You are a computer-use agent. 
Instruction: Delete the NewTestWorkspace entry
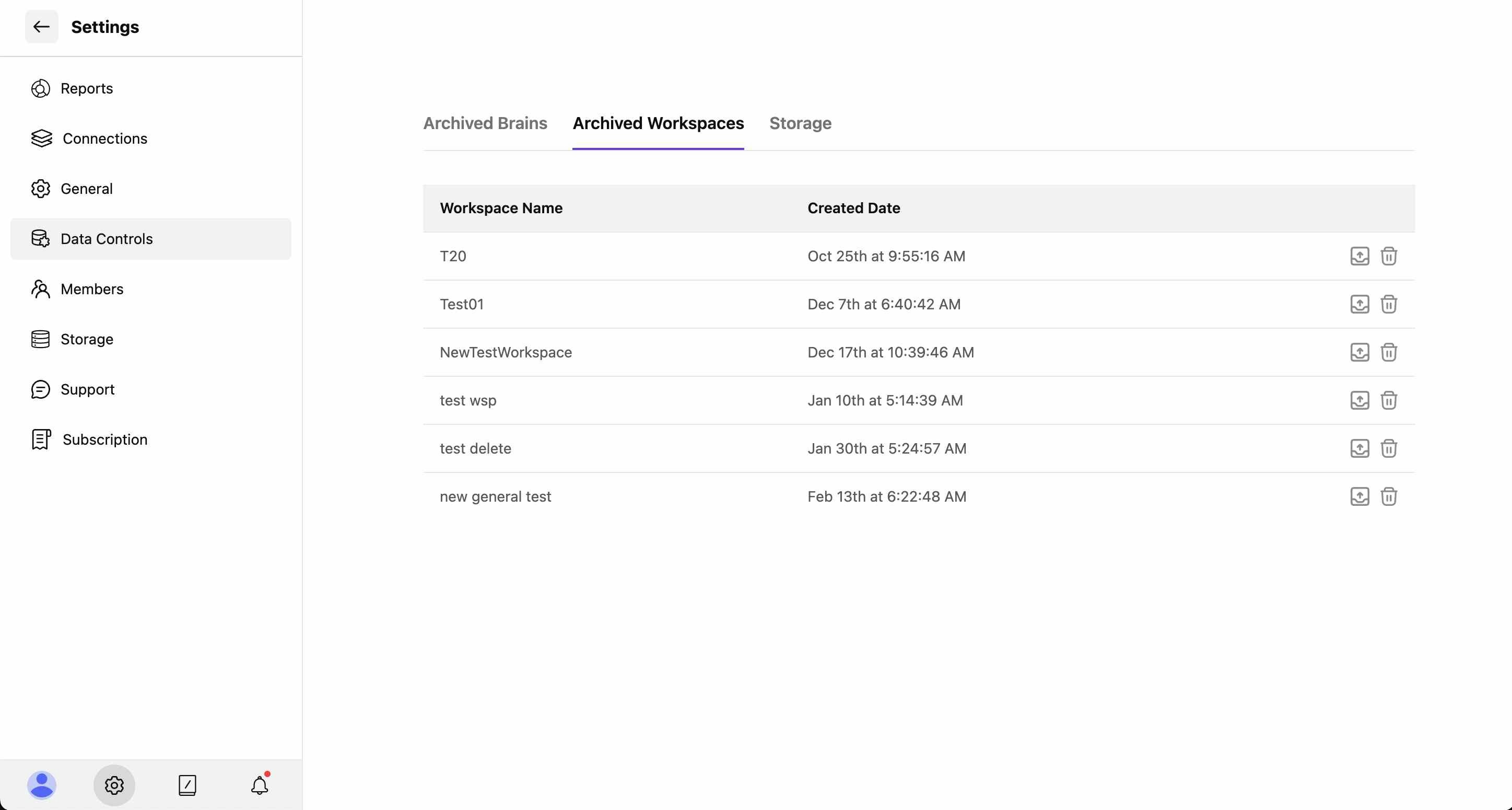[1388, 352]
